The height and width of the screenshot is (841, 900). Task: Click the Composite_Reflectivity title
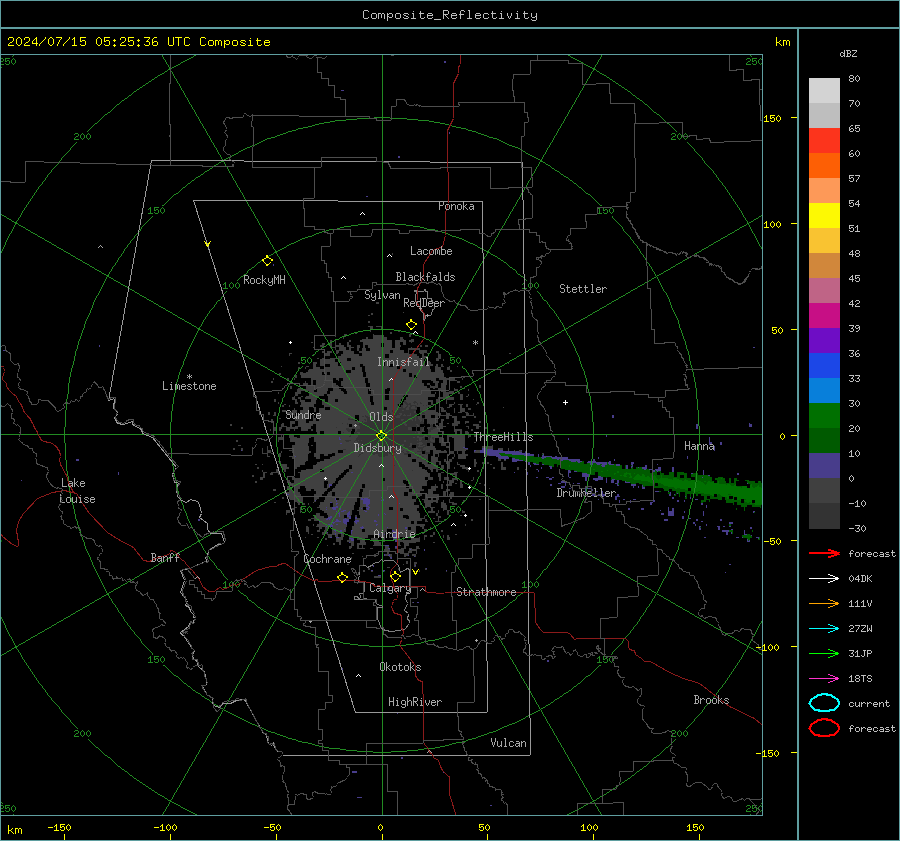point(450,15)
